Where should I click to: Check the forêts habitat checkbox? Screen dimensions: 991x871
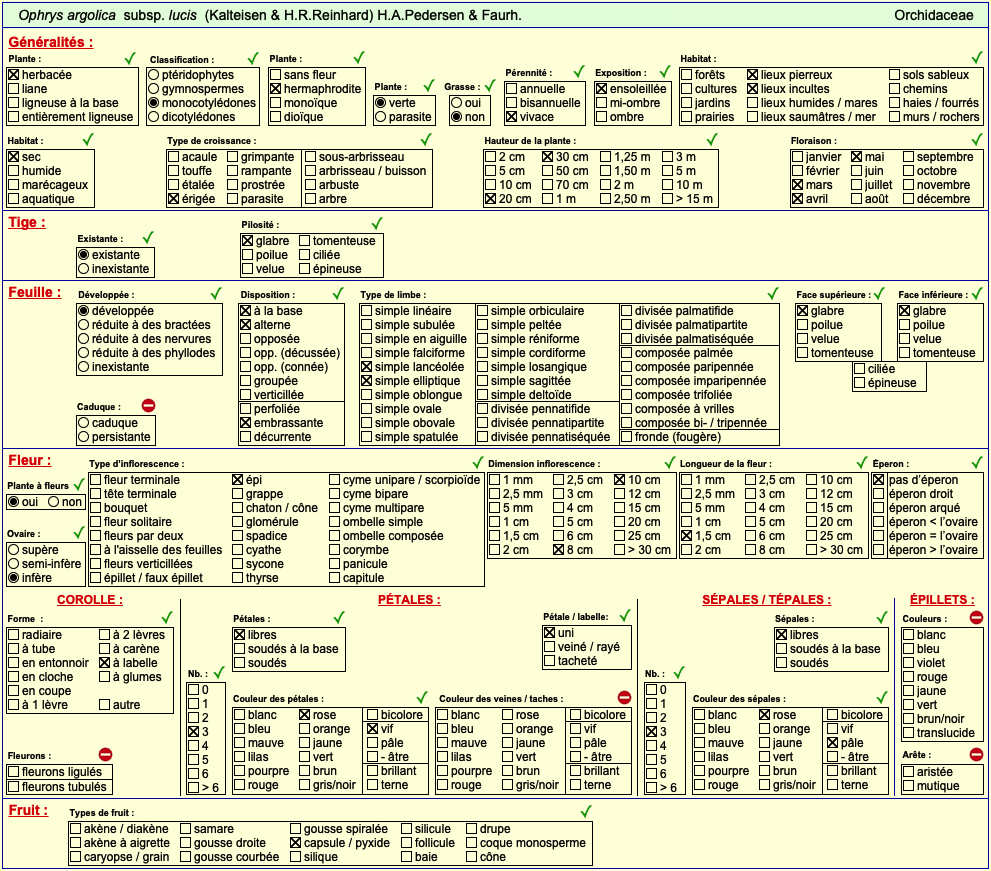pyautogui.click(x=687, y=75)
